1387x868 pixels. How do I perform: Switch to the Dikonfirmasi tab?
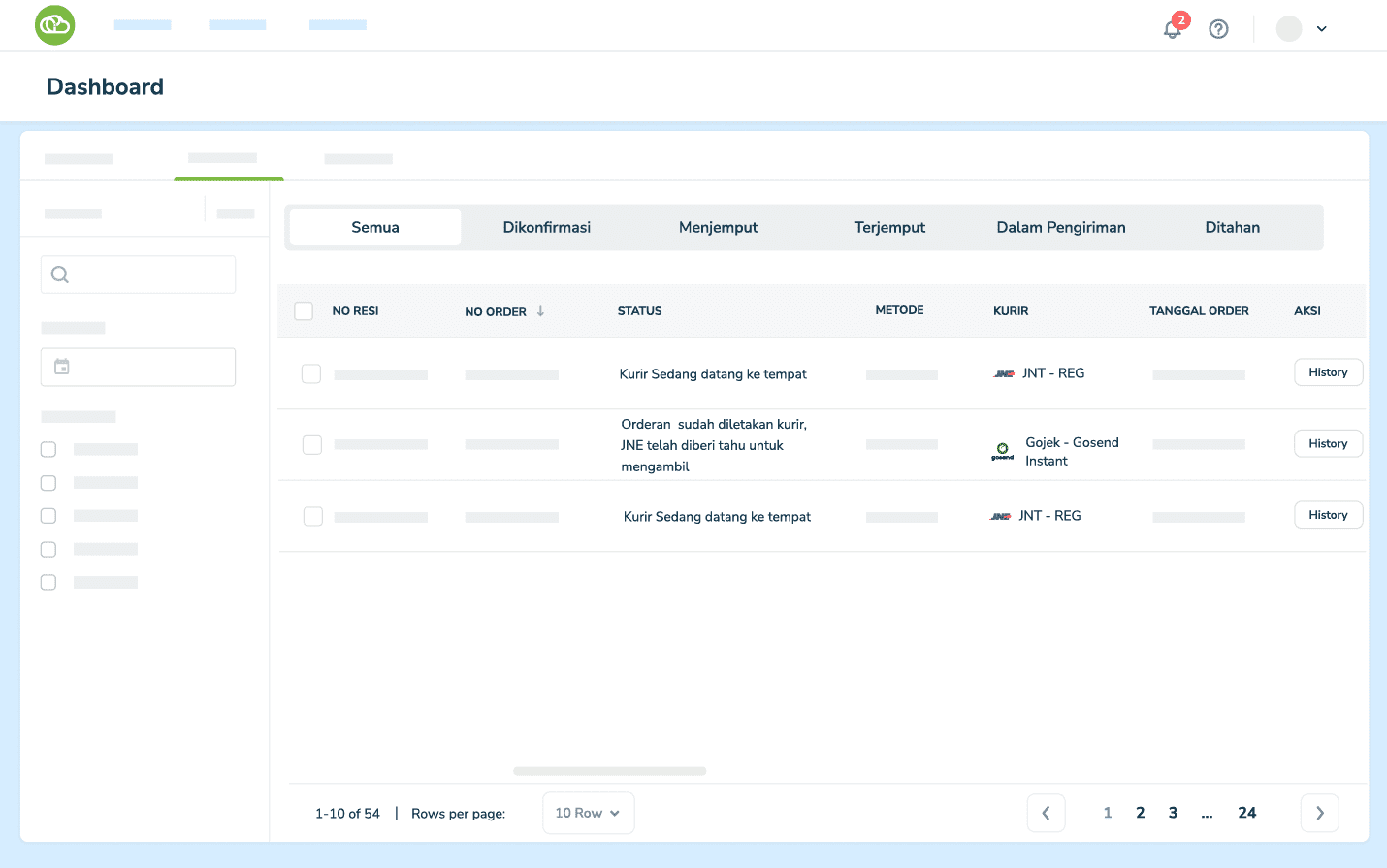pos(546,227)
